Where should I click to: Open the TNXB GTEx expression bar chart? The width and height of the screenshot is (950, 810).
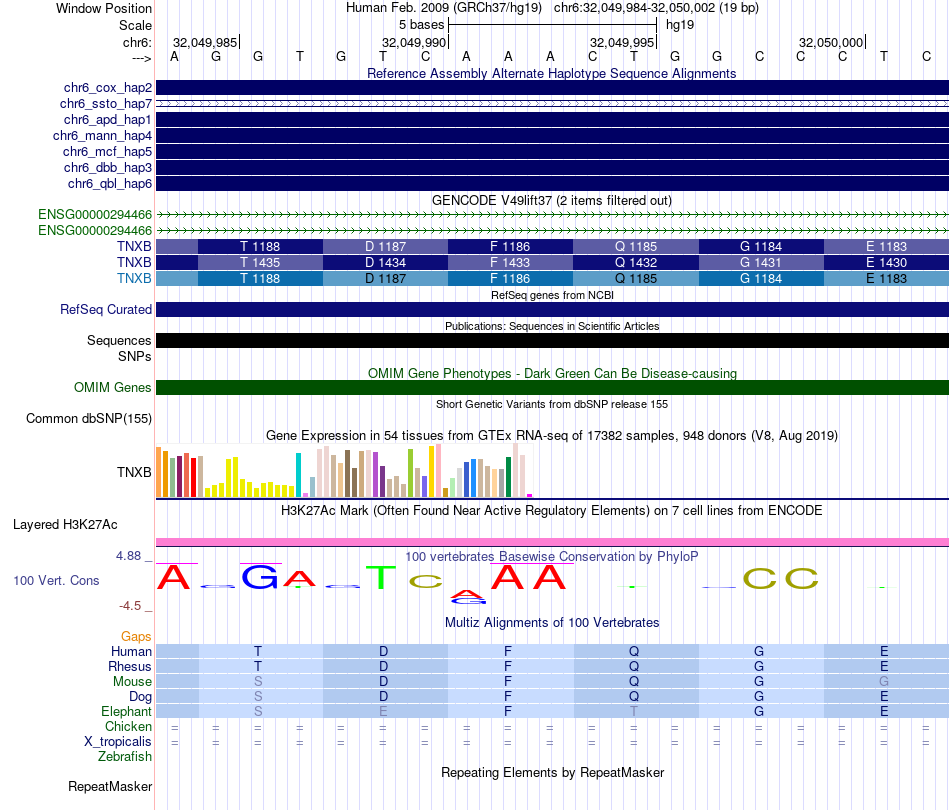[x=344, y=471]
